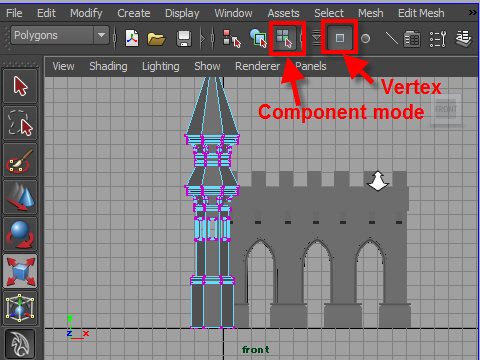Toggle select by hierarchy mode
Image resolution: width=480 pixels, height=360 pixels.
pos(232,39)
